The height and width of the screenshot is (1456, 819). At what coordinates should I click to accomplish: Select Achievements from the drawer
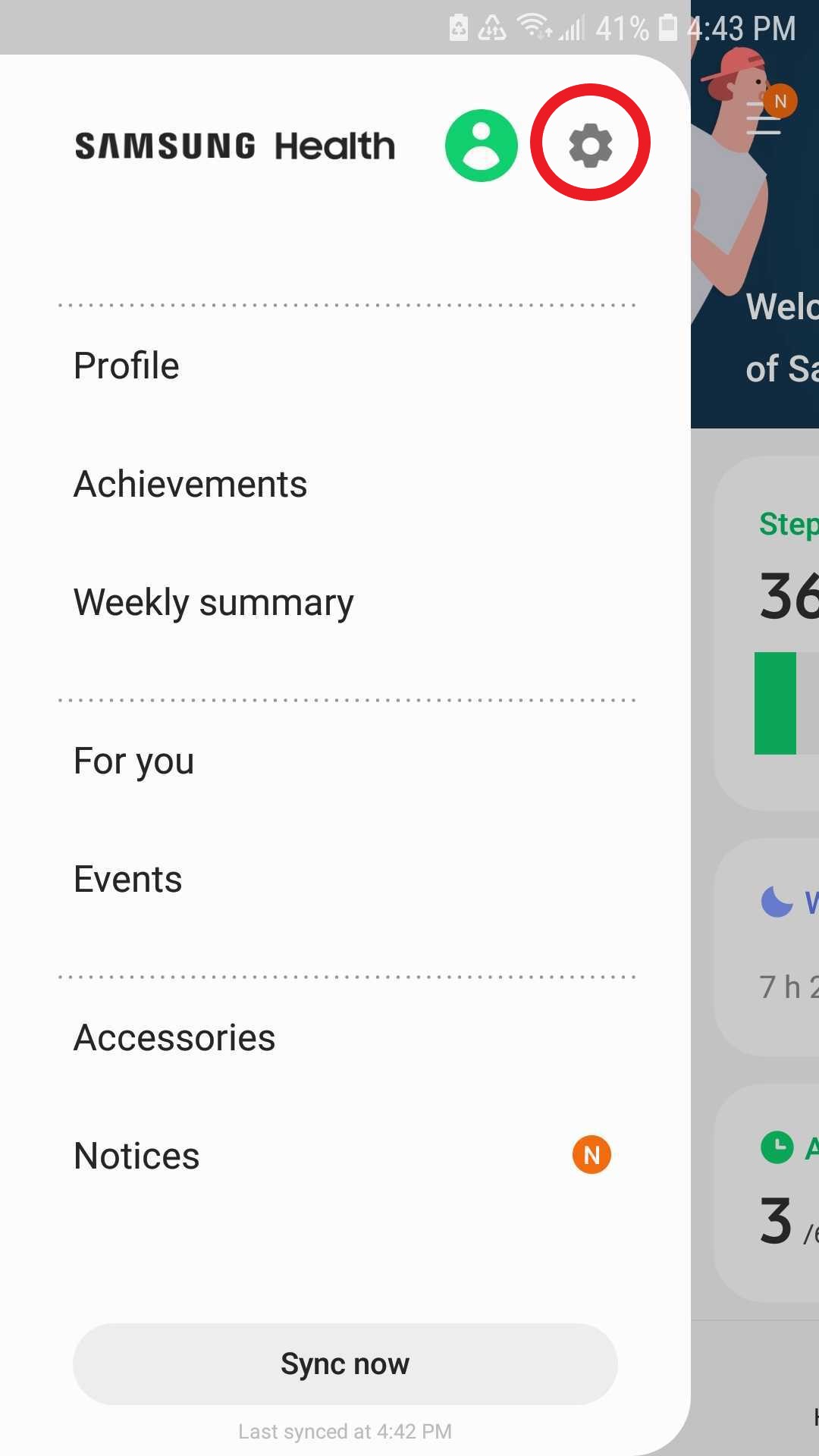pyautogui.click(x=190, y=483)
